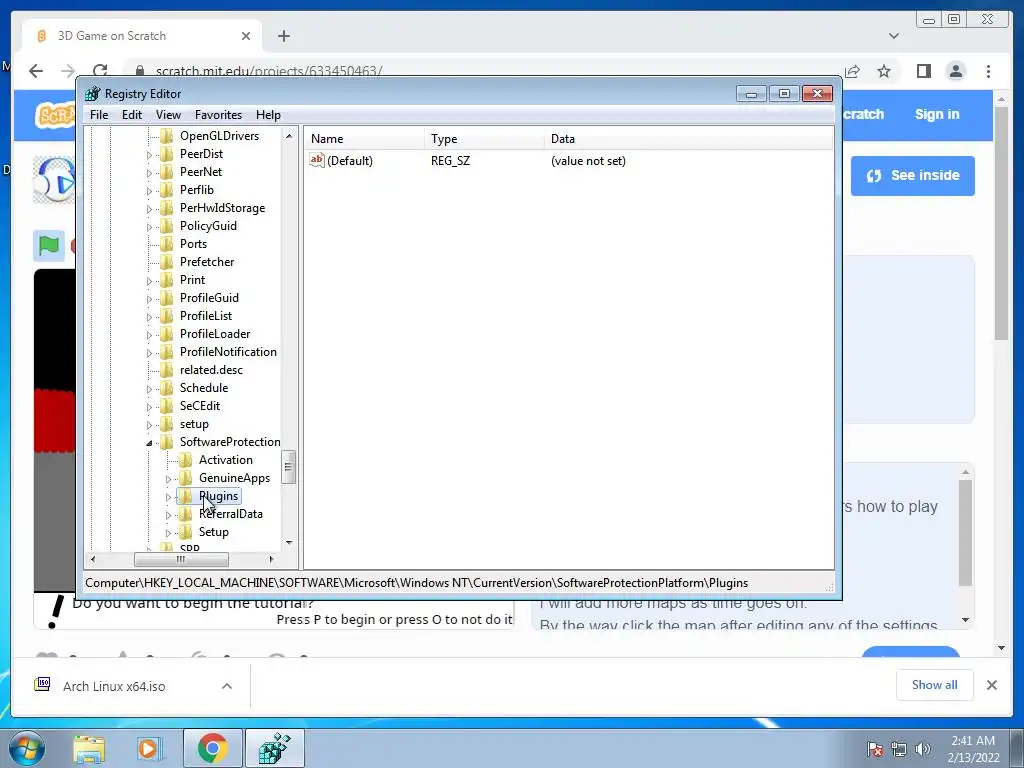
Task: Click the ProfileGuid folder icon
Action: click(x=167, y=298)
